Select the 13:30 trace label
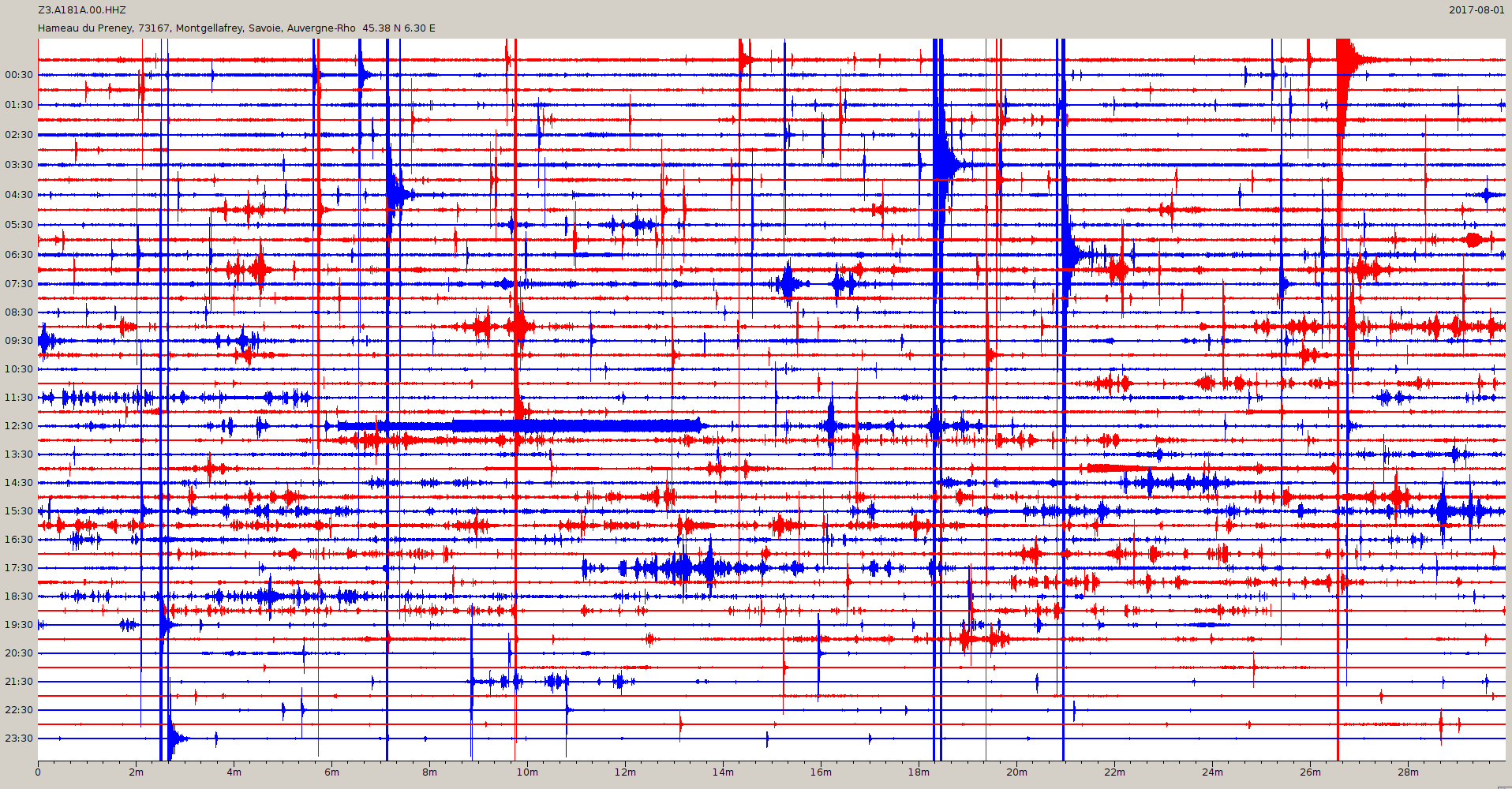The height and width of the screenshot is (789, 1512). pos(19,454)
